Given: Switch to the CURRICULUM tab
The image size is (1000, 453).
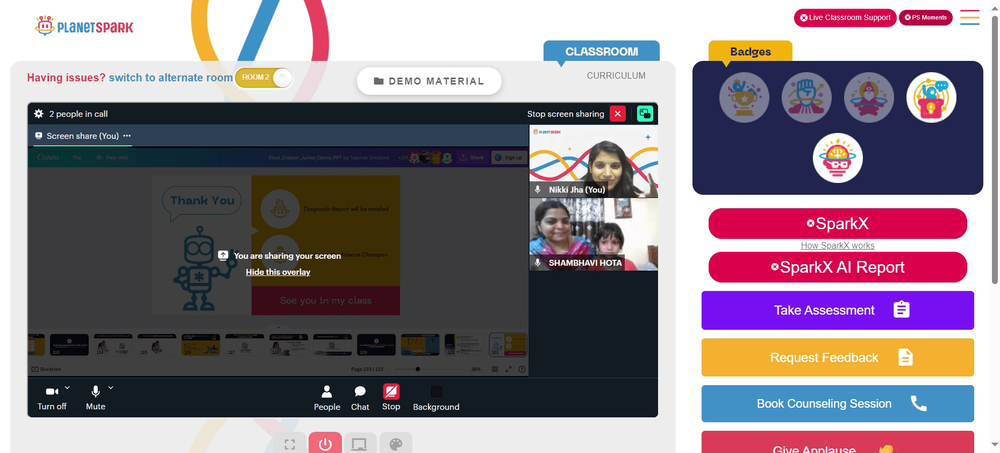Looking at the screenshot, I should (x=616, y=75).
